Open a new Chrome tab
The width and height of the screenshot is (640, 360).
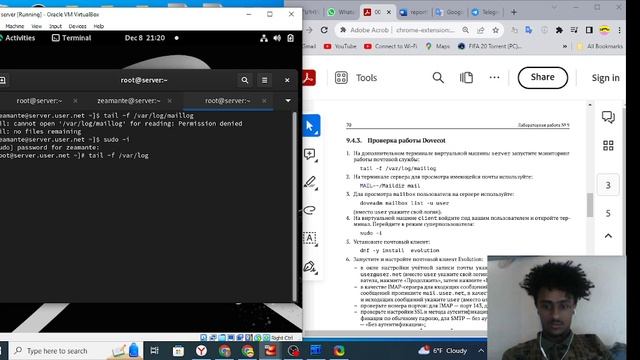coord(514,12)
